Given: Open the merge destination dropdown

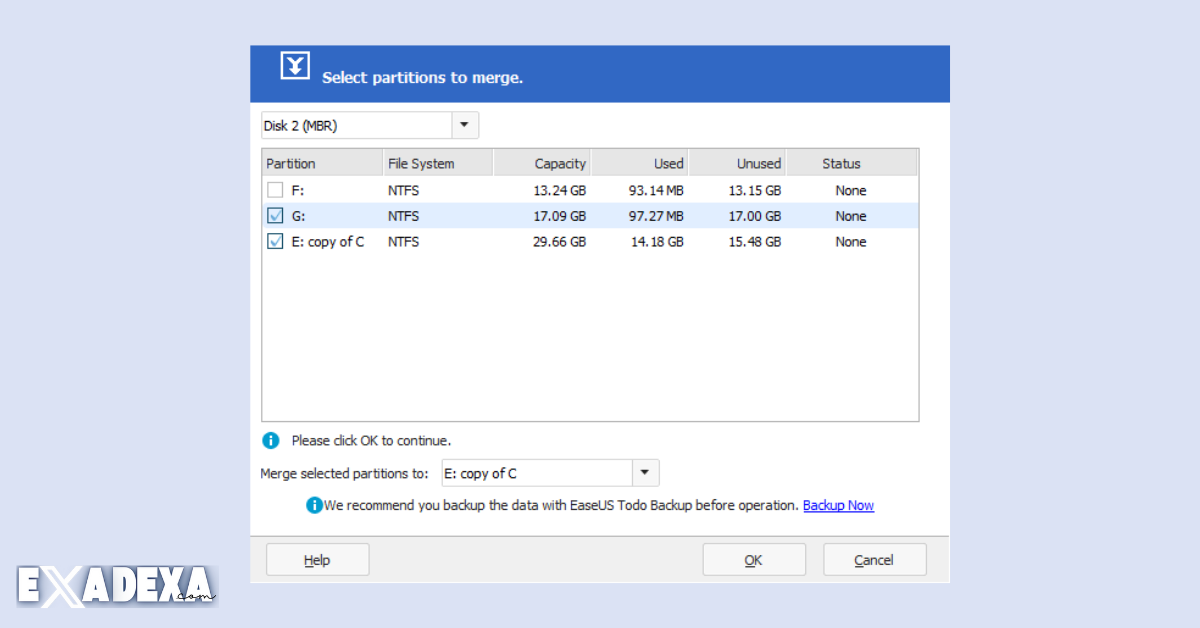Looking at the screenshot, I should pos(645,472).
